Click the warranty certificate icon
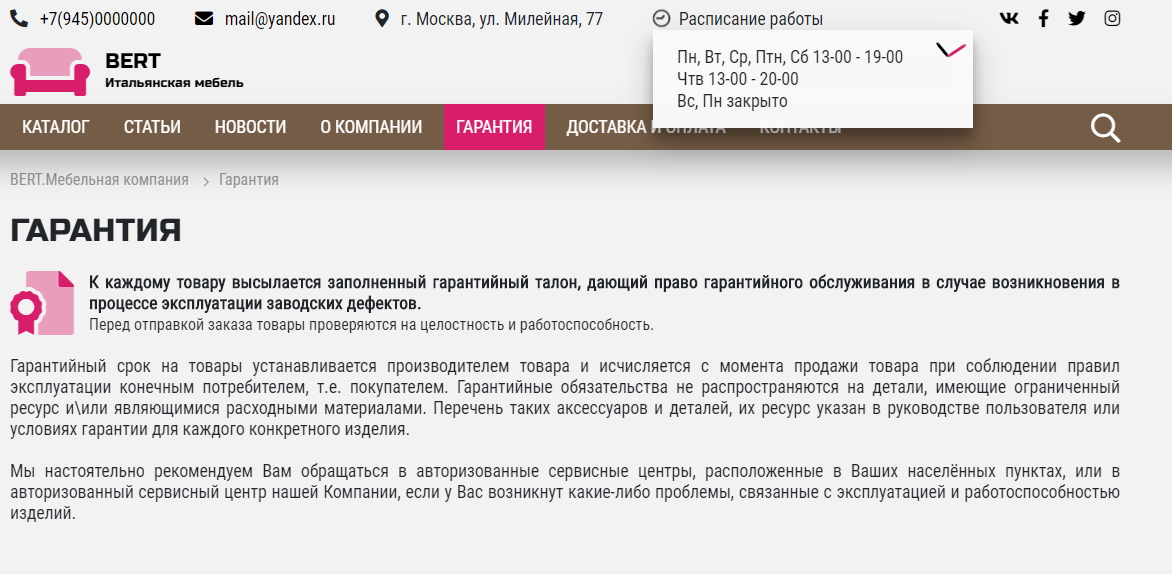Viewport: 1172px width, 574px height. tap(42, 302)
